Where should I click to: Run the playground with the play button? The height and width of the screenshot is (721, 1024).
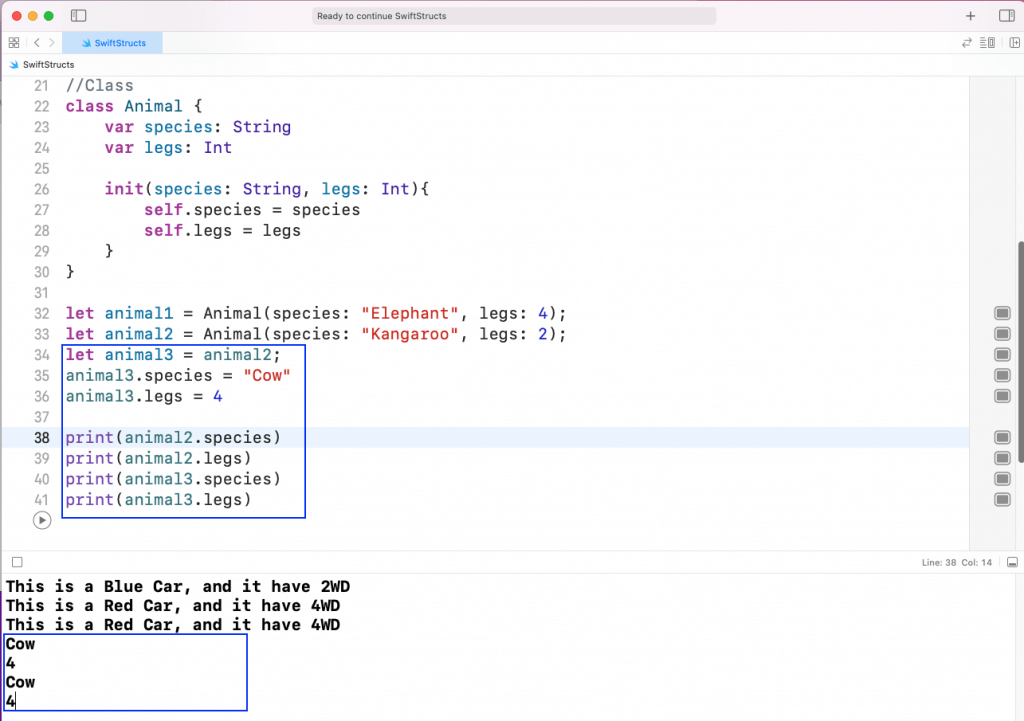[x=41, y=520]
